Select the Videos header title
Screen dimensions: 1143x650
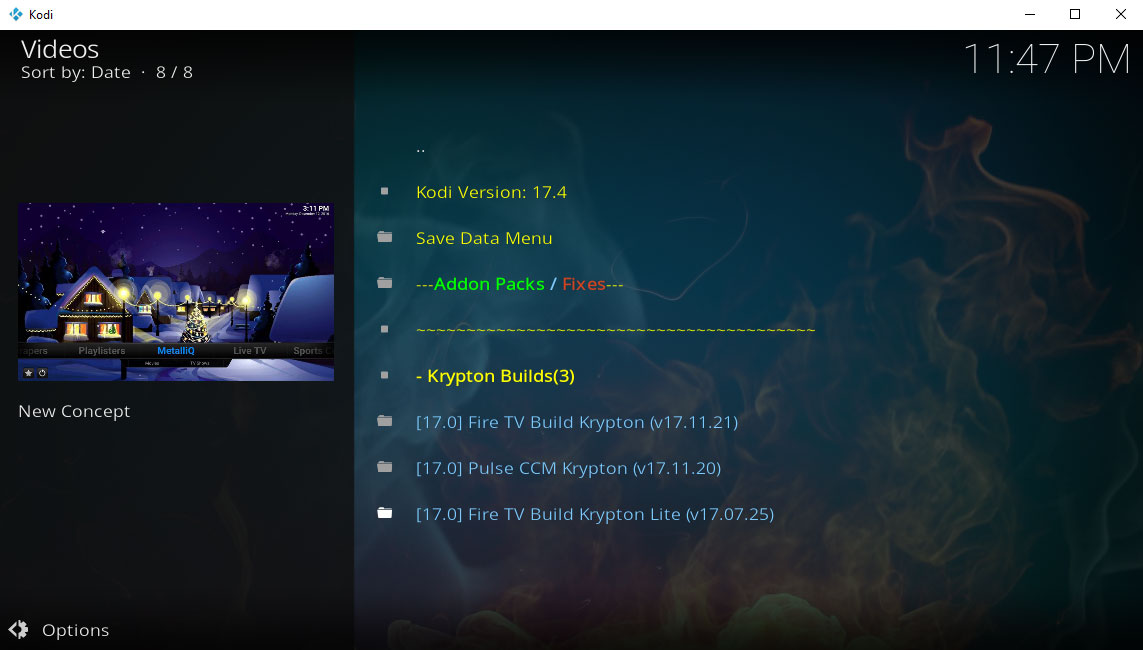pyautogui.click(x=58, y=48)
